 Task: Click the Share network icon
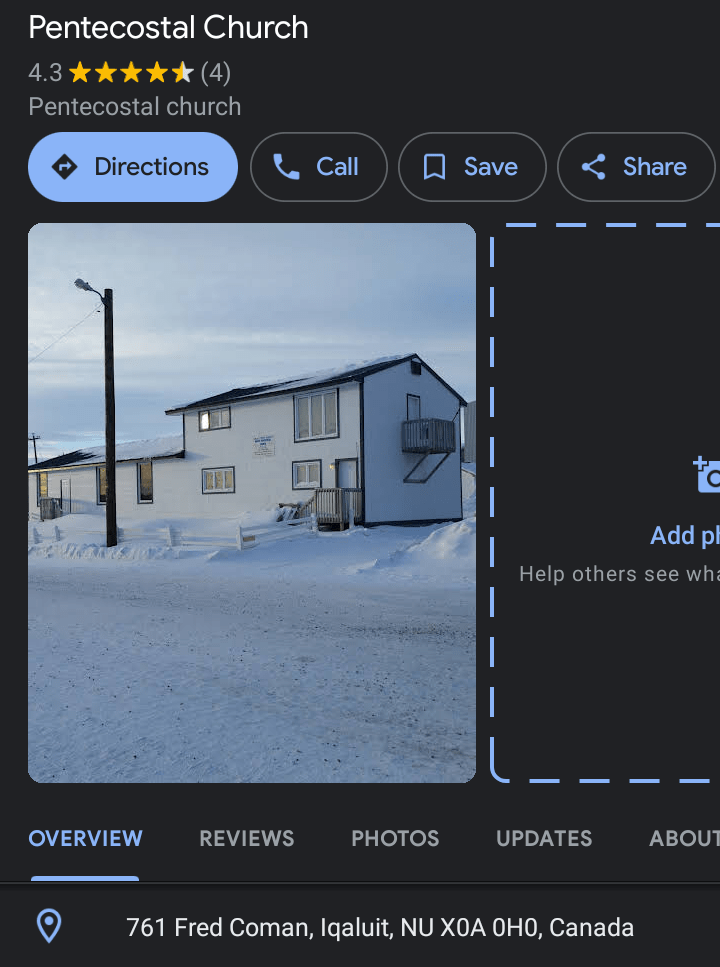pos(594,167)
